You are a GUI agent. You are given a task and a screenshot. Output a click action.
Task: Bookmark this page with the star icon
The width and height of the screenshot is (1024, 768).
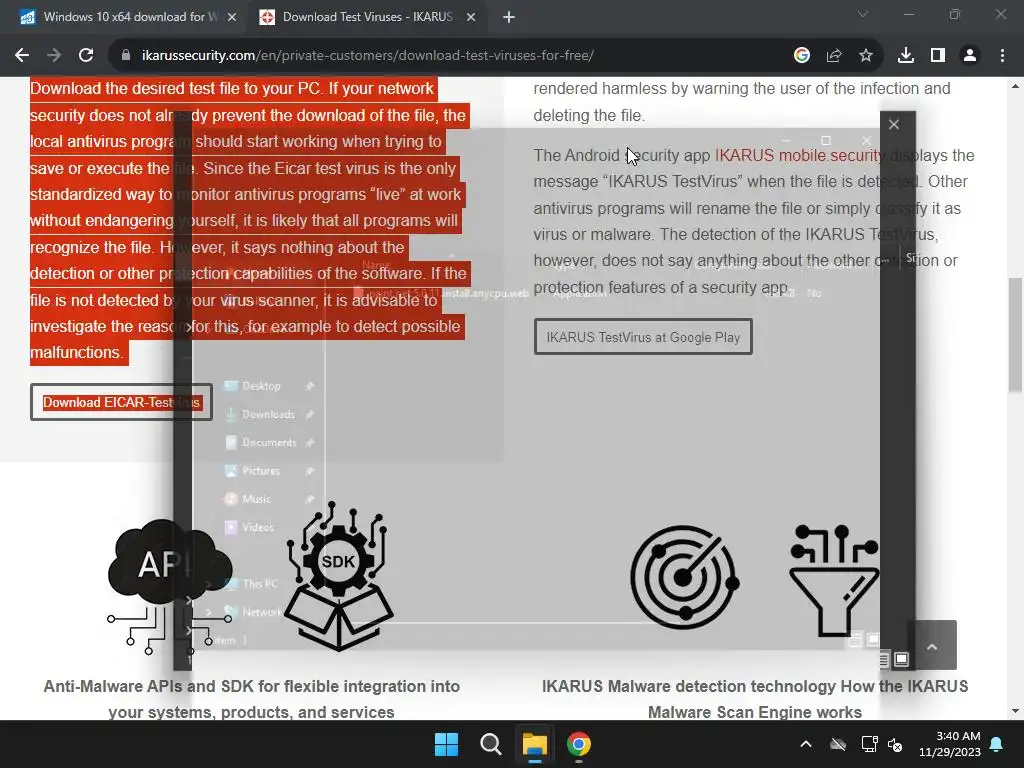coord(866,56)
